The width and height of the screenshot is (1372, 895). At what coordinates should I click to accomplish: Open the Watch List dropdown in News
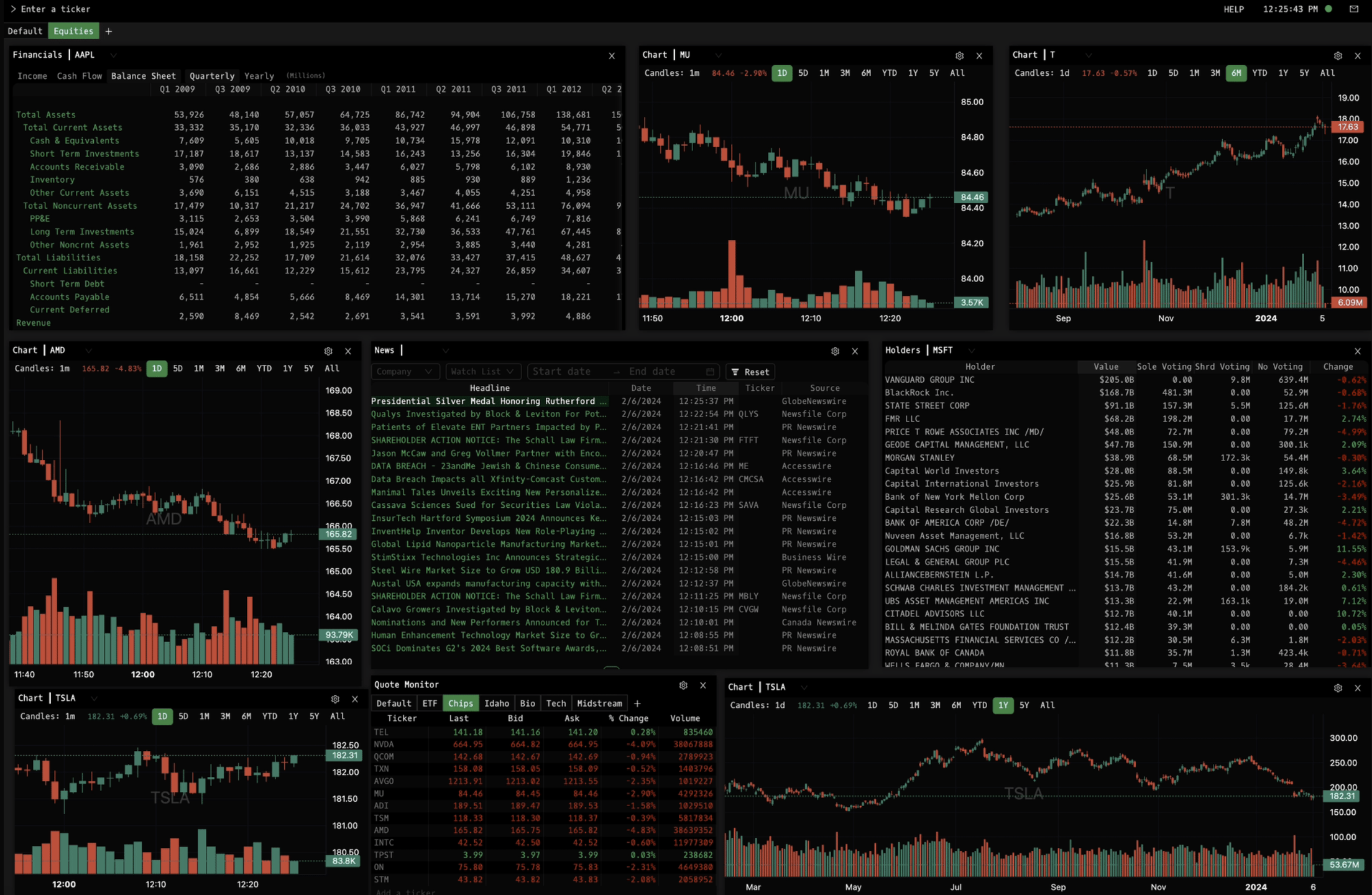pyautogui.click(x=483, y=372)
